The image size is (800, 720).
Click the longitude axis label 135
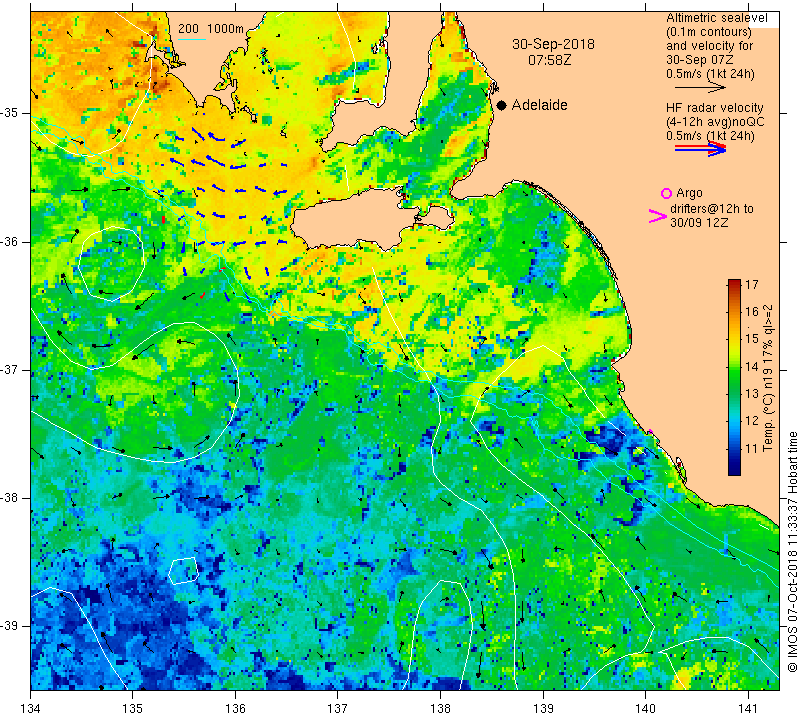click(x=133, y=709)
